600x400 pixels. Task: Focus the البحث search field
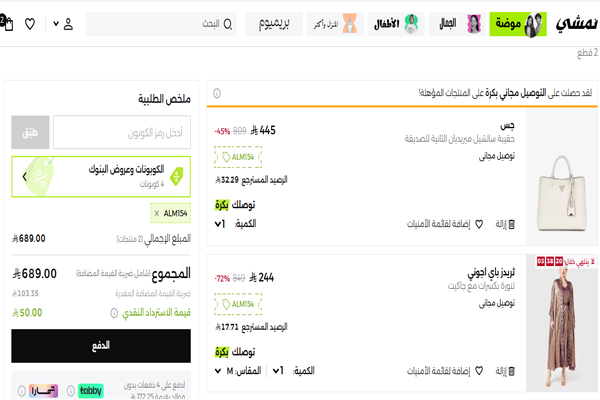click(x=161, y=24)
